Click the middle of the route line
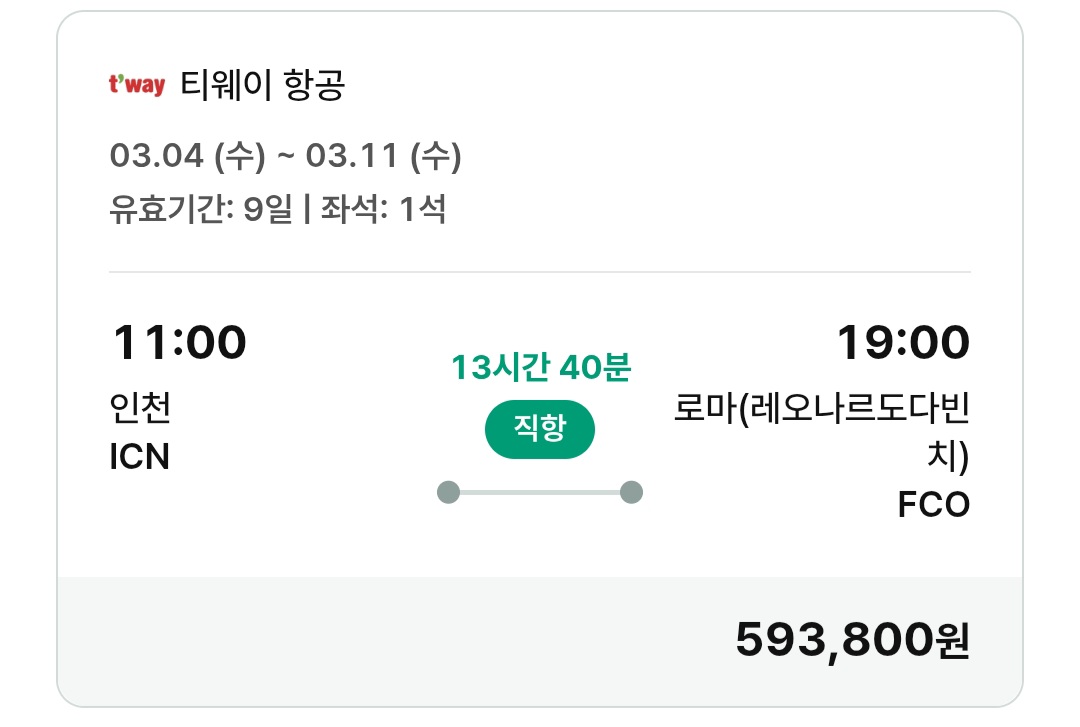Image resolution: width=1080 pixels, height=727 pixels. [x=540, y=492]
